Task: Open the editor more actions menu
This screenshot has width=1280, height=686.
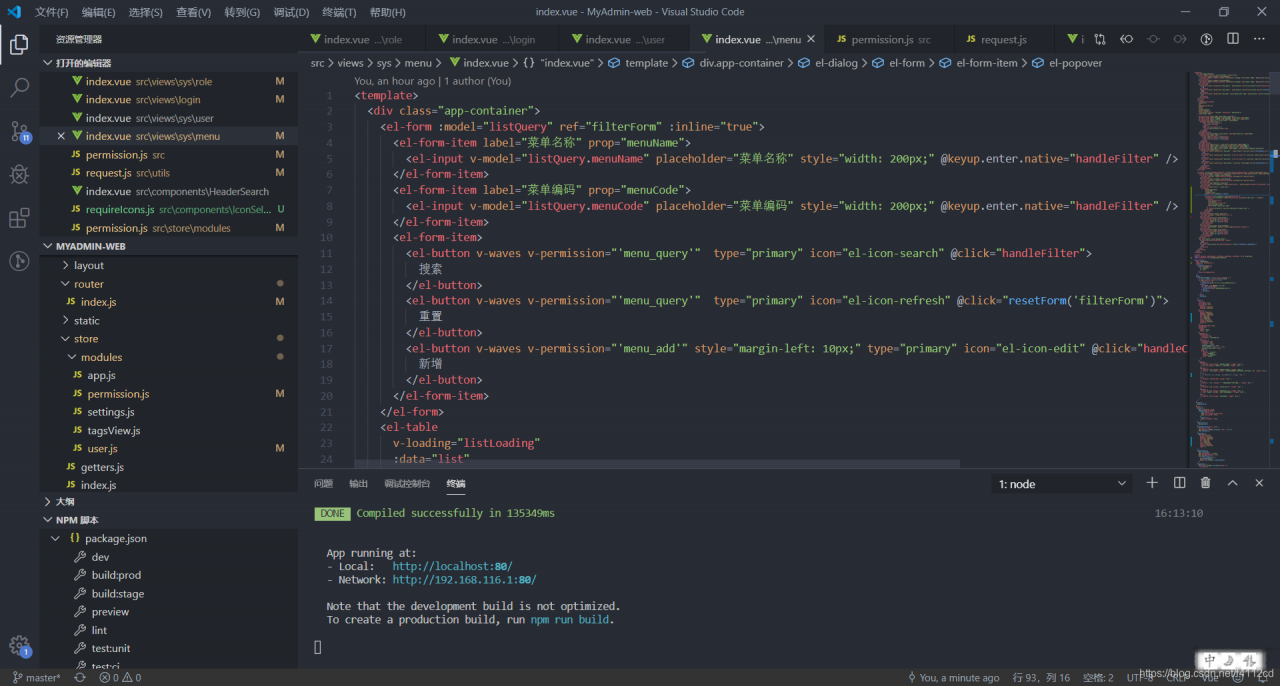Action: click(1260, 39)
